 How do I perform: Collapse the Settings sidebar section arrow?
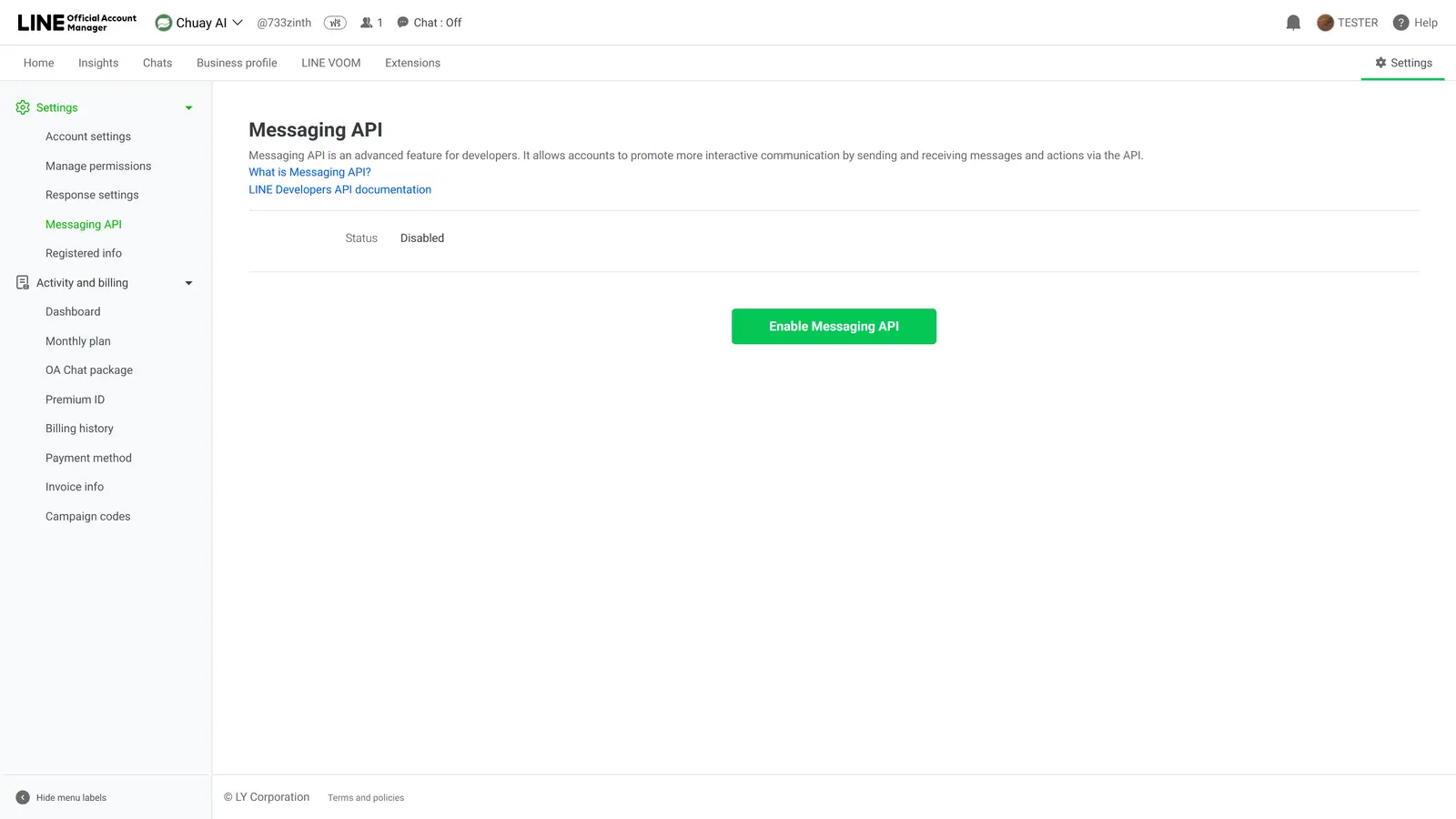(189, 108)
